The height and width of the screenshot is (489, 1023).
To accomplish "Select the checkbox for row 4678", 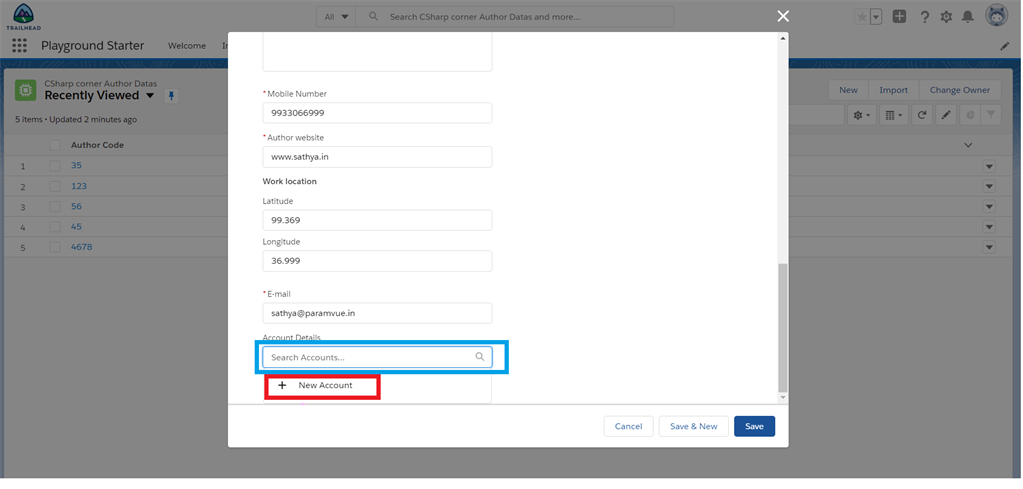I will (x=55, y=247).
